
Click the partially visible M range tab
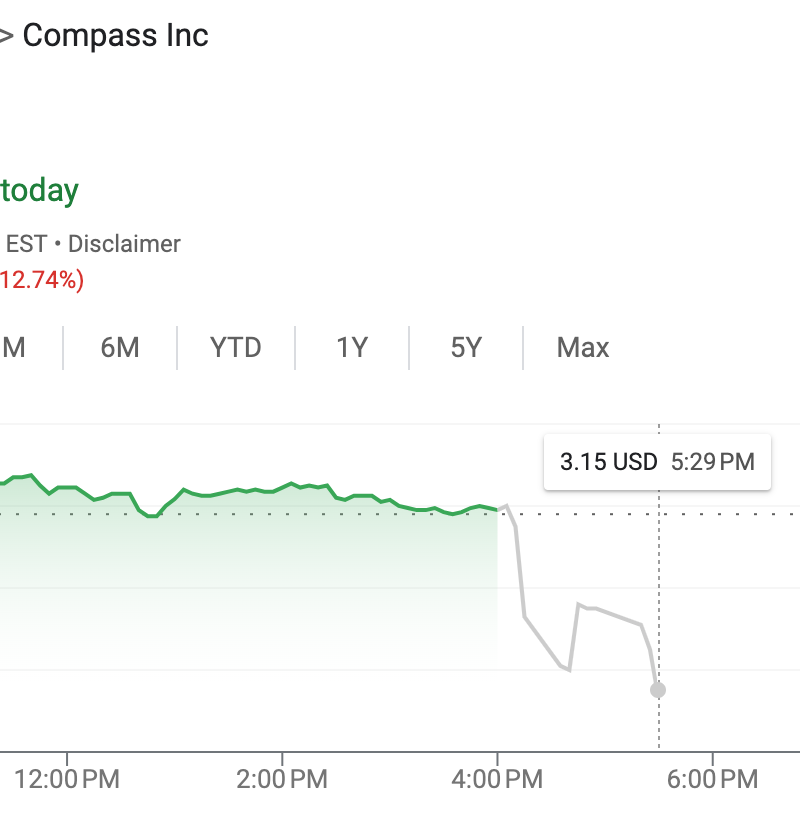click(14, 348)
